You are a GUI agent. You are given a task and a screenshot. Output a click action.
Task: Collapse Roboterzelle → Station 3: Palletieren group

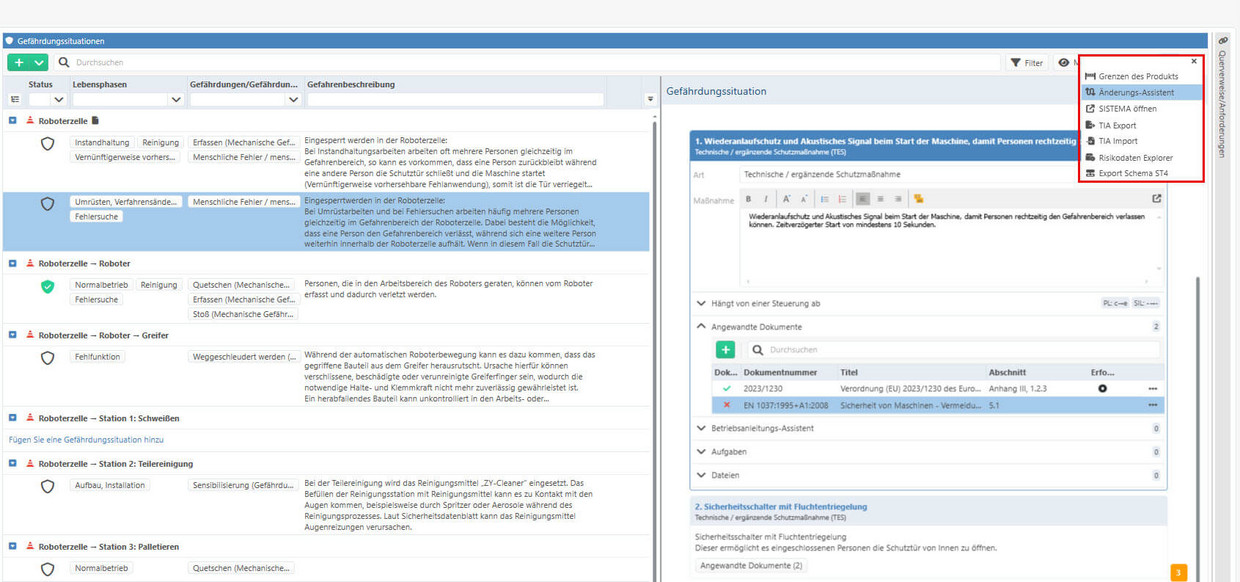13,547
